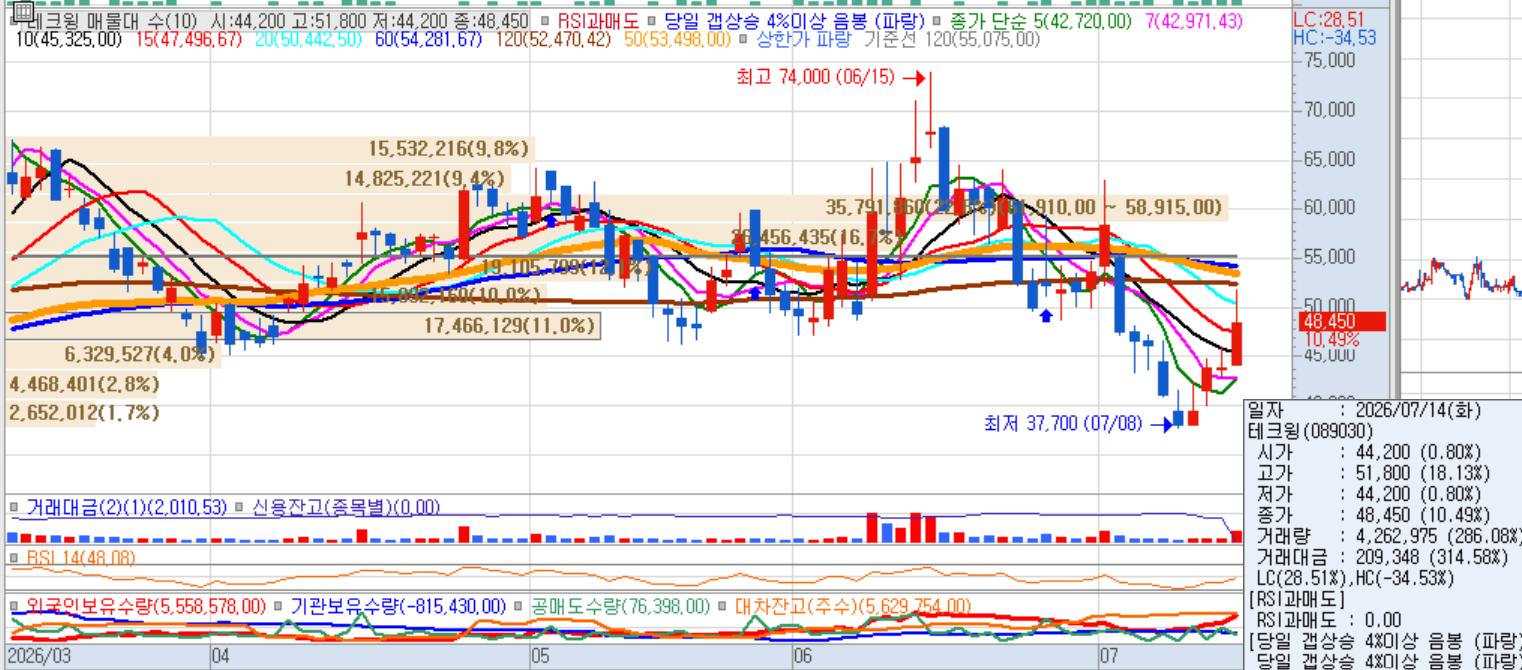
Task: Toggle the 기관보유수량 indicator marker
Action: (278, 607)
